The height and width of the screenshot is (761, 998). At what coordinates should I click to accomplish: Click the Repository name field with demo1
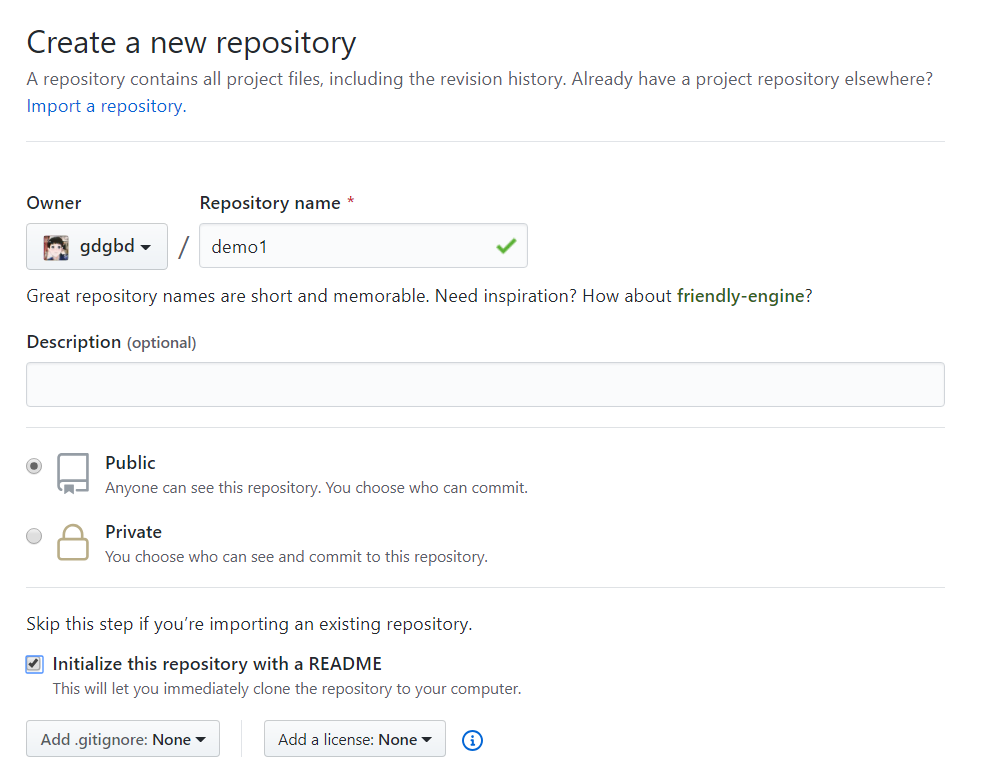click(363, 246)
